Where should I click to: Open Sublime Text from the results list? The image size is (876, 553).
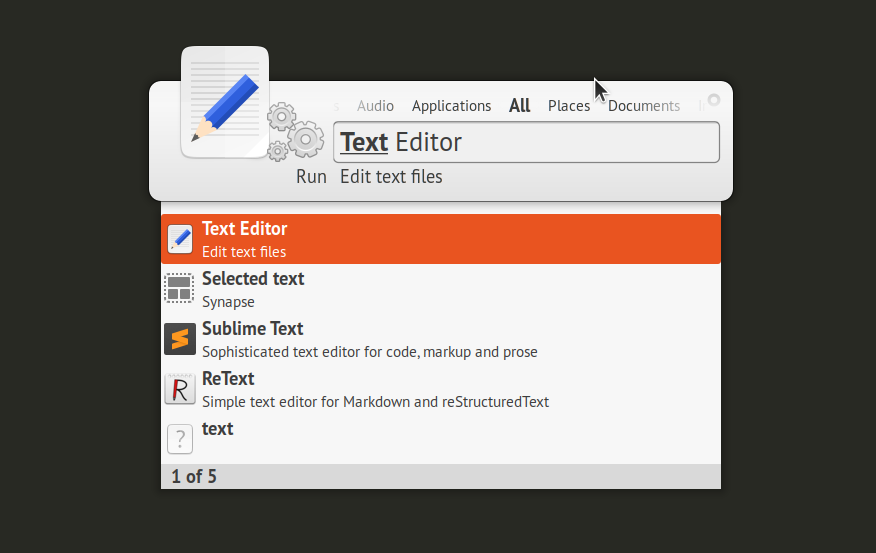point(440,339)
